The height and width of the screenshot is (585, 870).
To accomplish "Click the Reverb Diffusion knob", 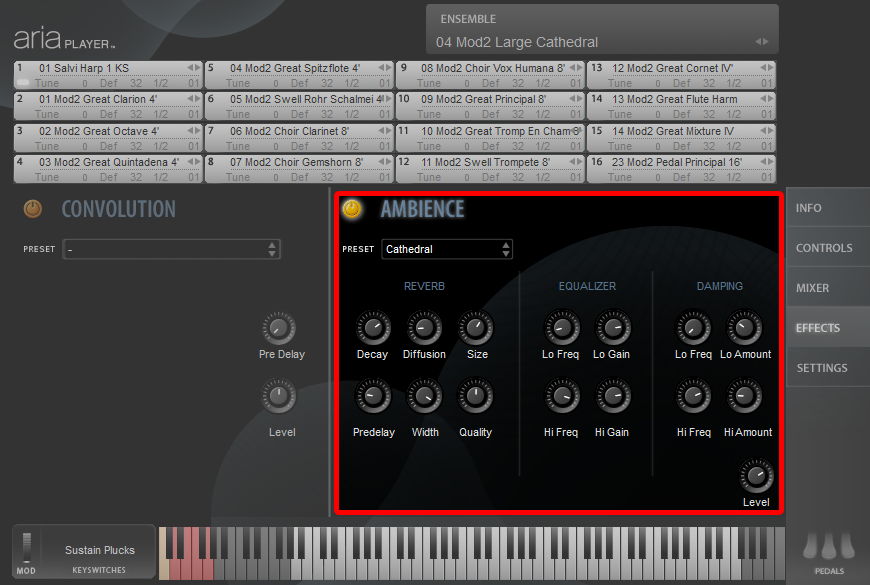I will click(424, 327).
